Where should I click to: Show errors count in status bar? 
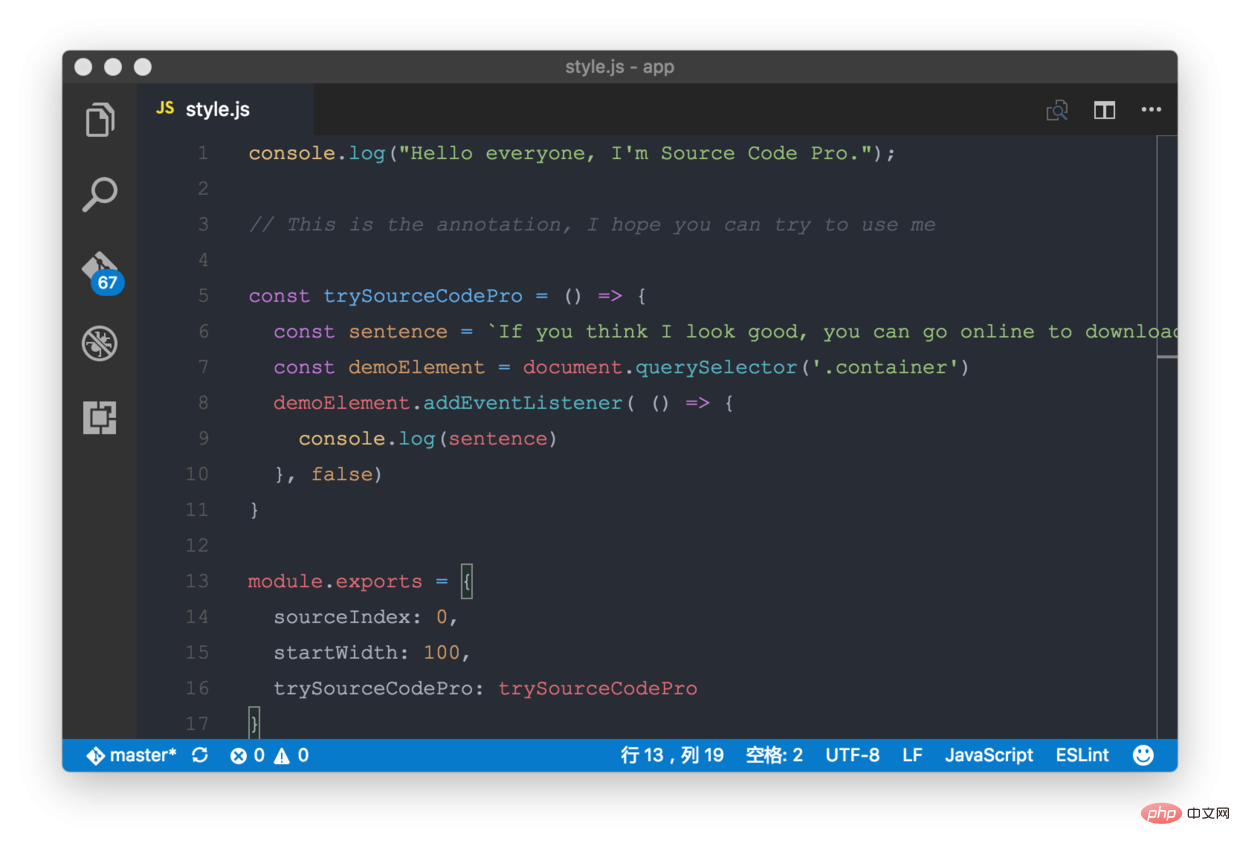coord(248,755)
